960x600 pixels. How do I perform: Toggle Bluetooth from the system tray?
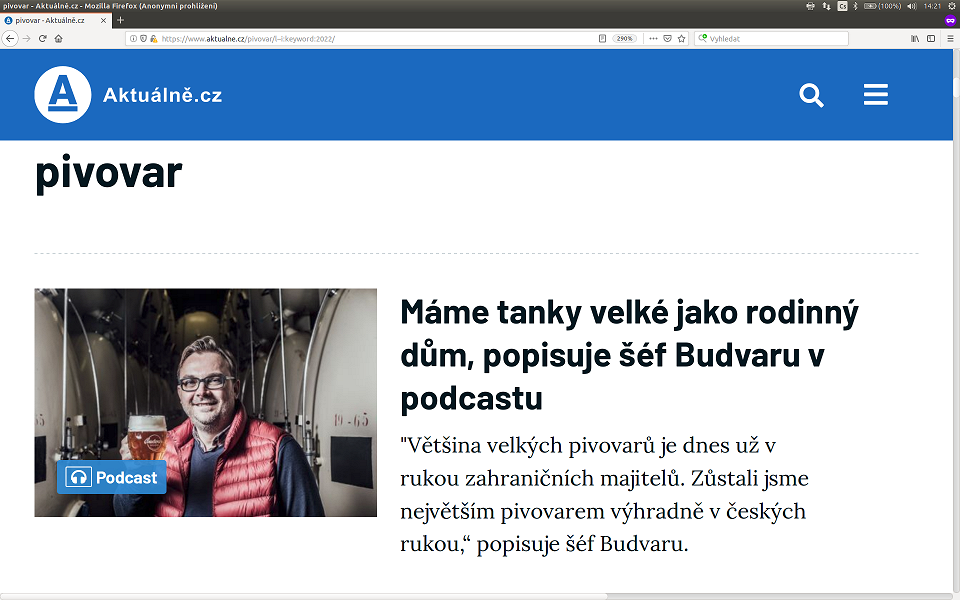pyautogui.click(x=855, y=6)
